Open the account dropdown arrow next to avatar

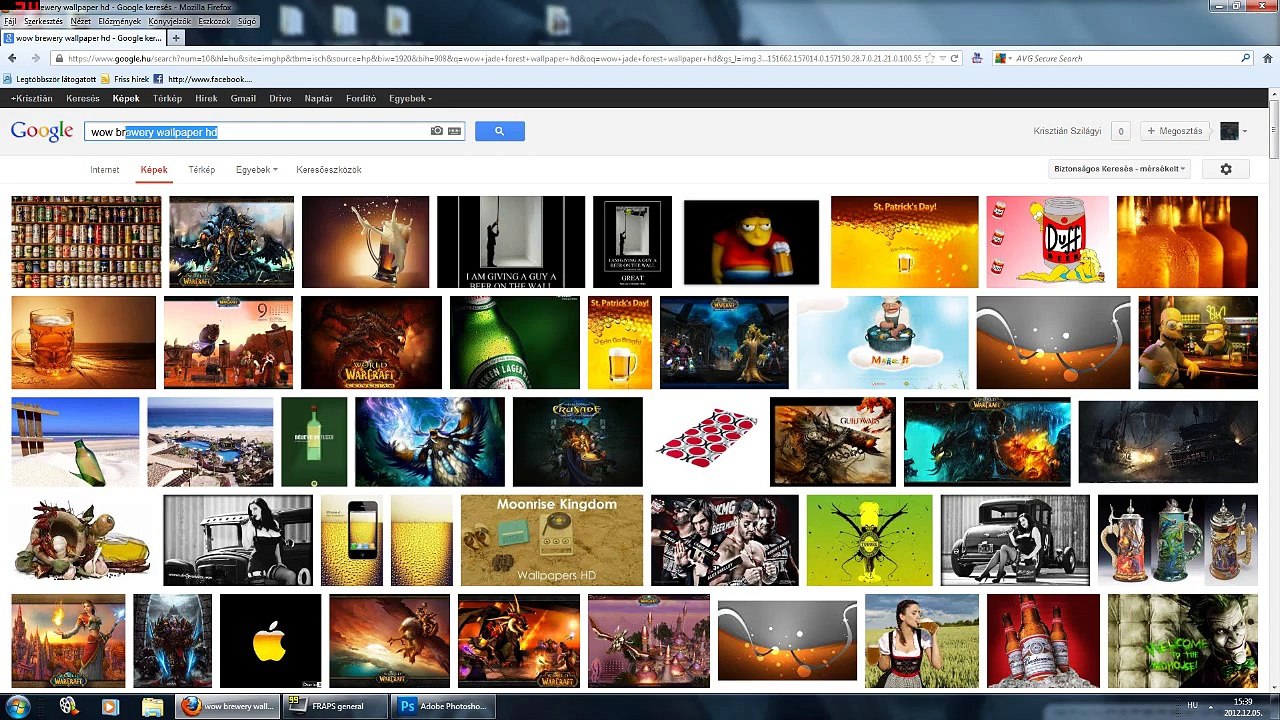[1245, 131]
